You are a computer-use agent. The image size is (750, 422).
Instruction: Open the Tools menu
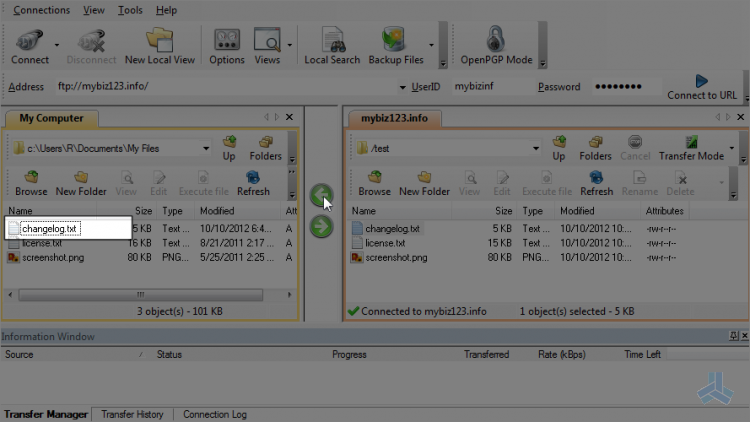tap(130, 10)
